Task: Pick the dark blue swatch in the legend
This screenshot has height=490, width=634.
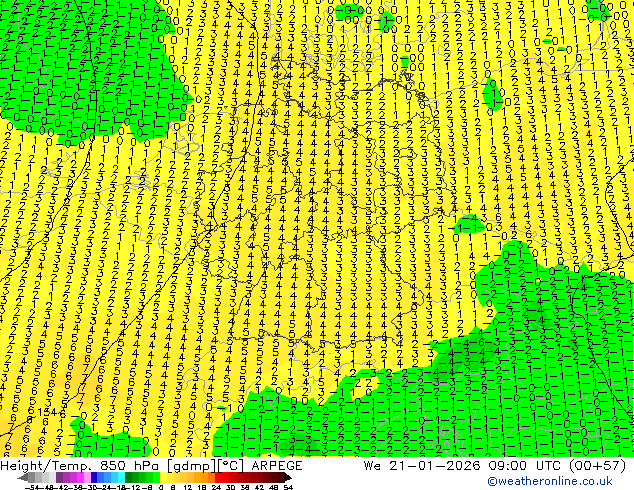Action: pos(94,477)
